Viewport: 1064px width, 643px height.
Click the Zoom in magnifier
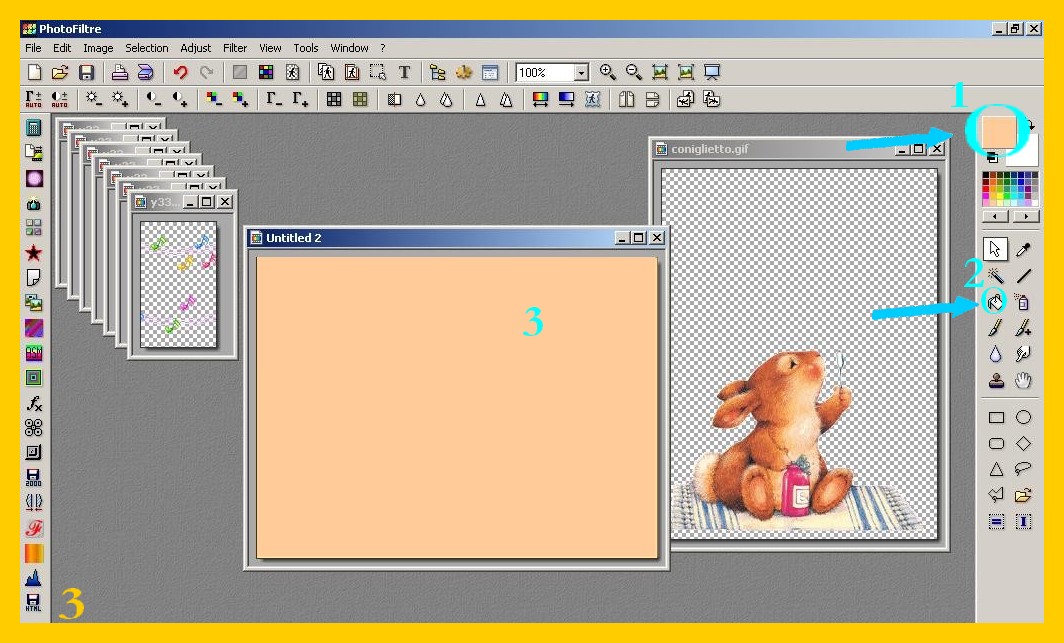pyautogui.click(x=607, y=73)
